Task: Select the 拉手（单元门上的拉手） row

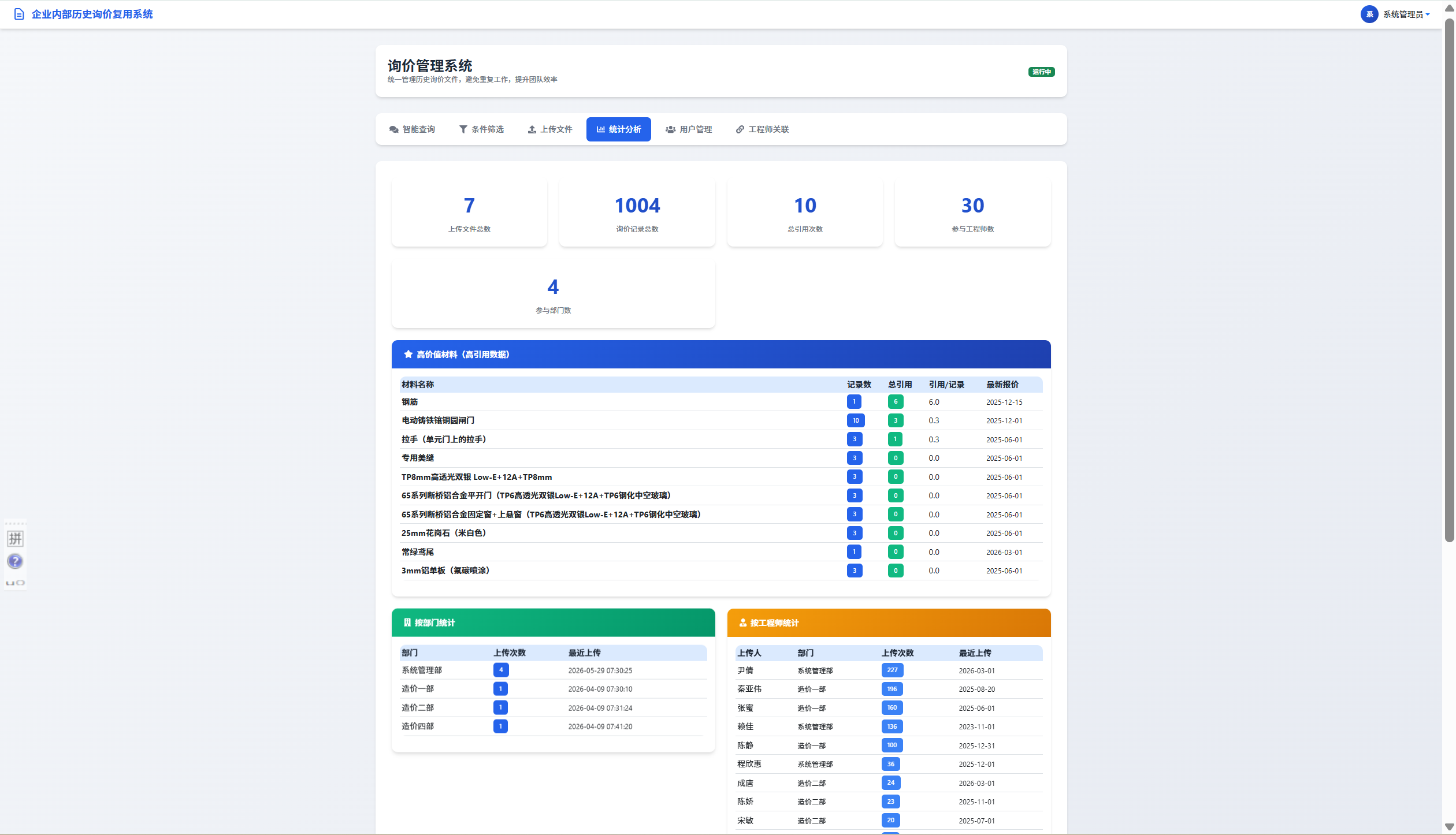Action: point(721,439)
